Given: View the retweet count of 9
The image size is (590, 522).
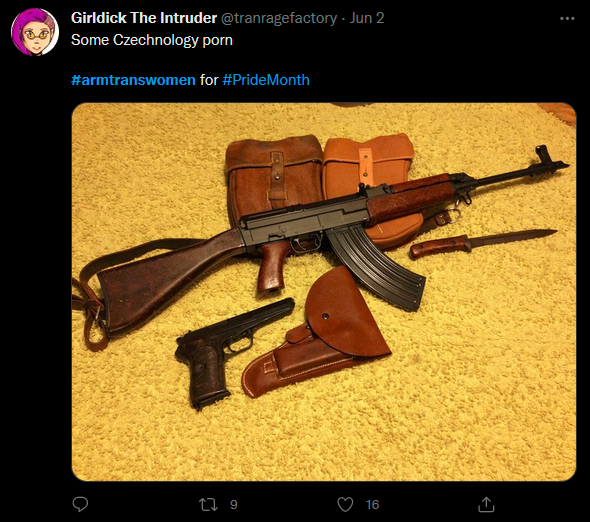Looking at the screenshot, I should click(x=234, y=505).
